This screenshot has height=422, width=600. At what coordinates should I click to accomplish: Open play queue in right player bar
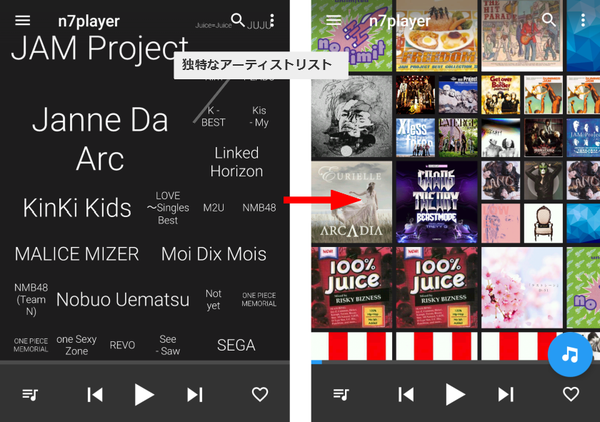[341, 394]
